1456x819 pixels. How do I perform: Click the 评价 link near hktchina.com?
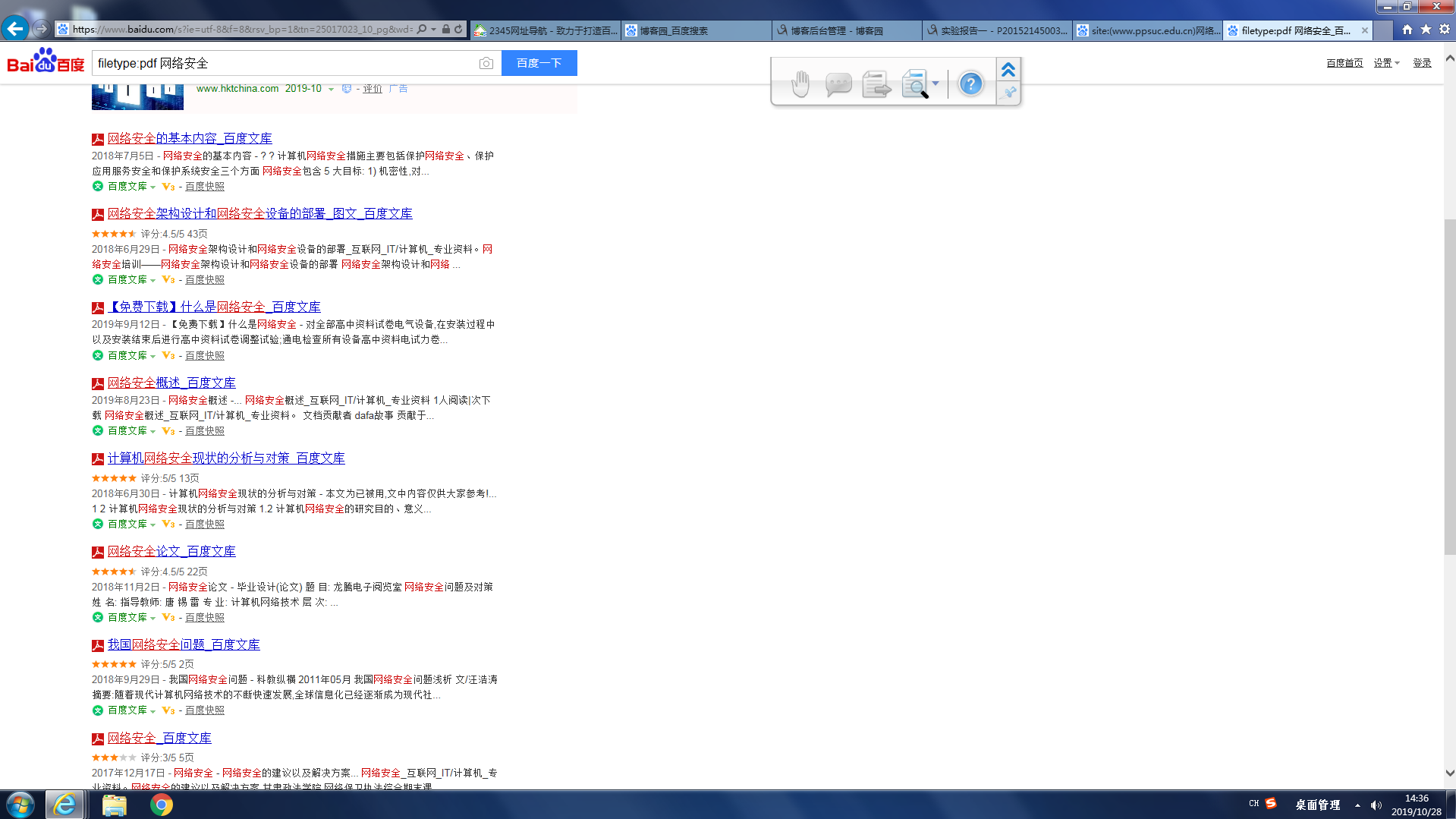tap(373, 89)
